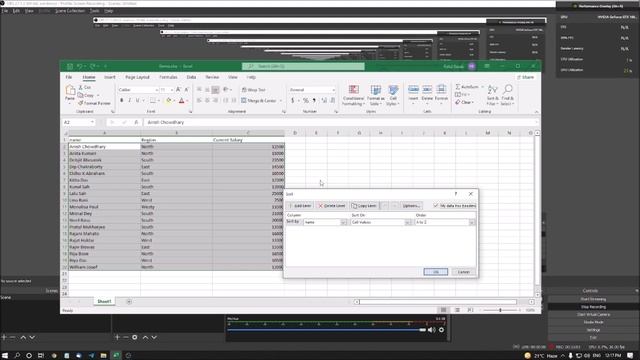Click the Cut scissors icon

coord(81,87)
